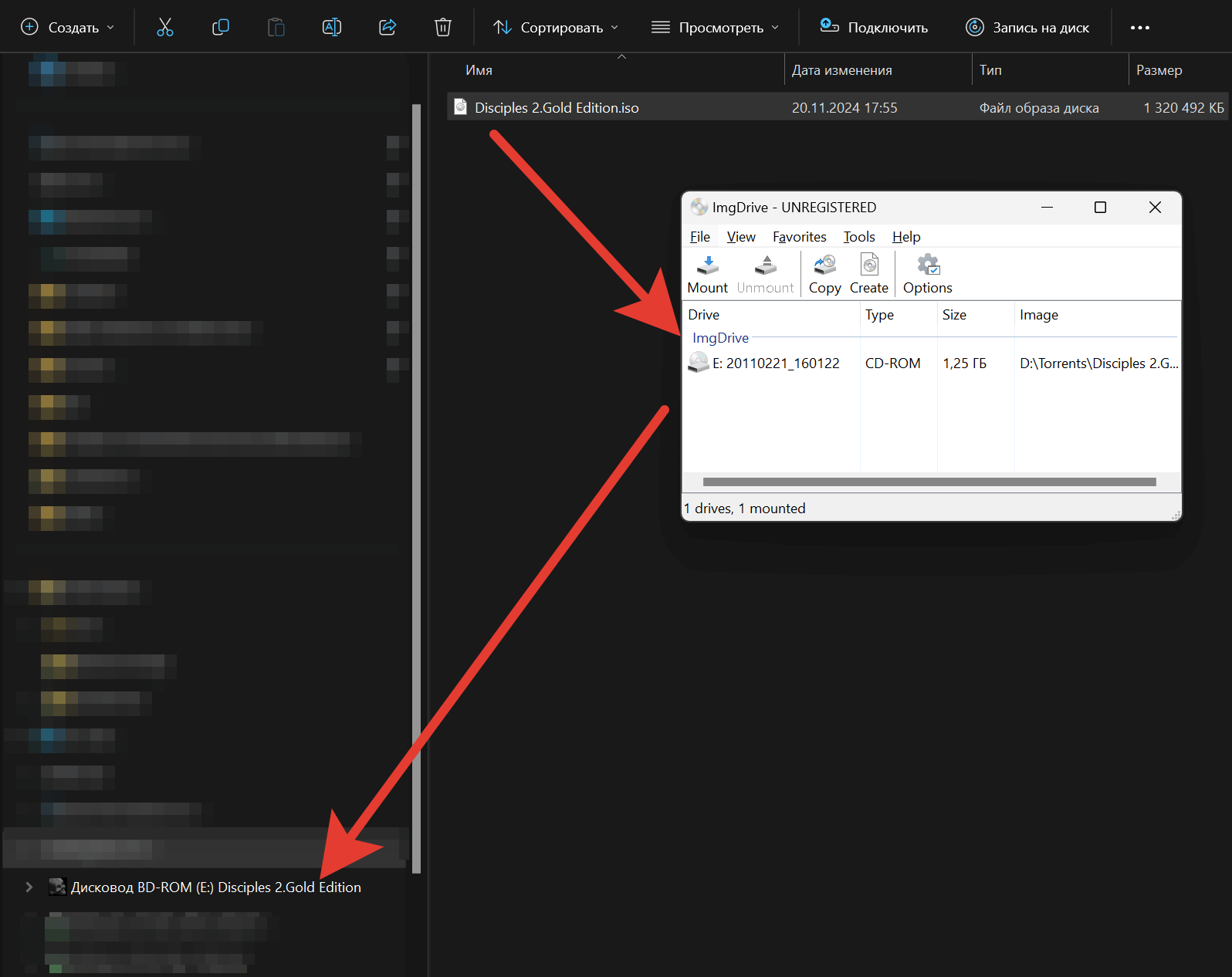The image size is (1232, 977).
Task: Open the Favorites menu in ImgDrive
Action: click(799, 237)
